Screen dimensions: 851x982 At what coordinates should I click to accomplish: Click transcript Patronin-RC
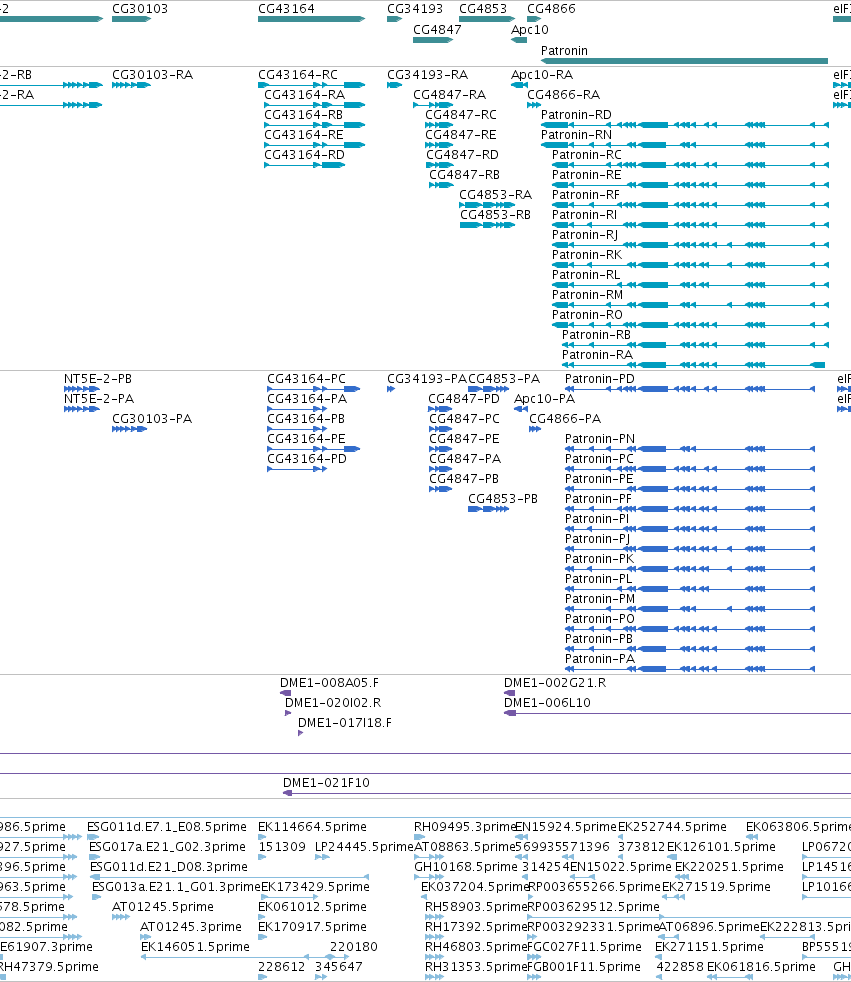[x=587, y=155]
